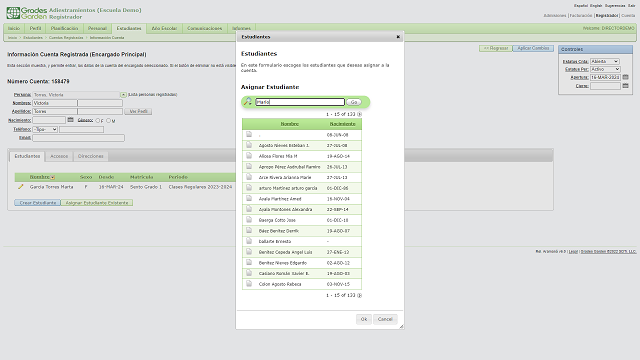Select document icon for Casiano Román Xavier row
640x360 pixels.
coord(249,273)
